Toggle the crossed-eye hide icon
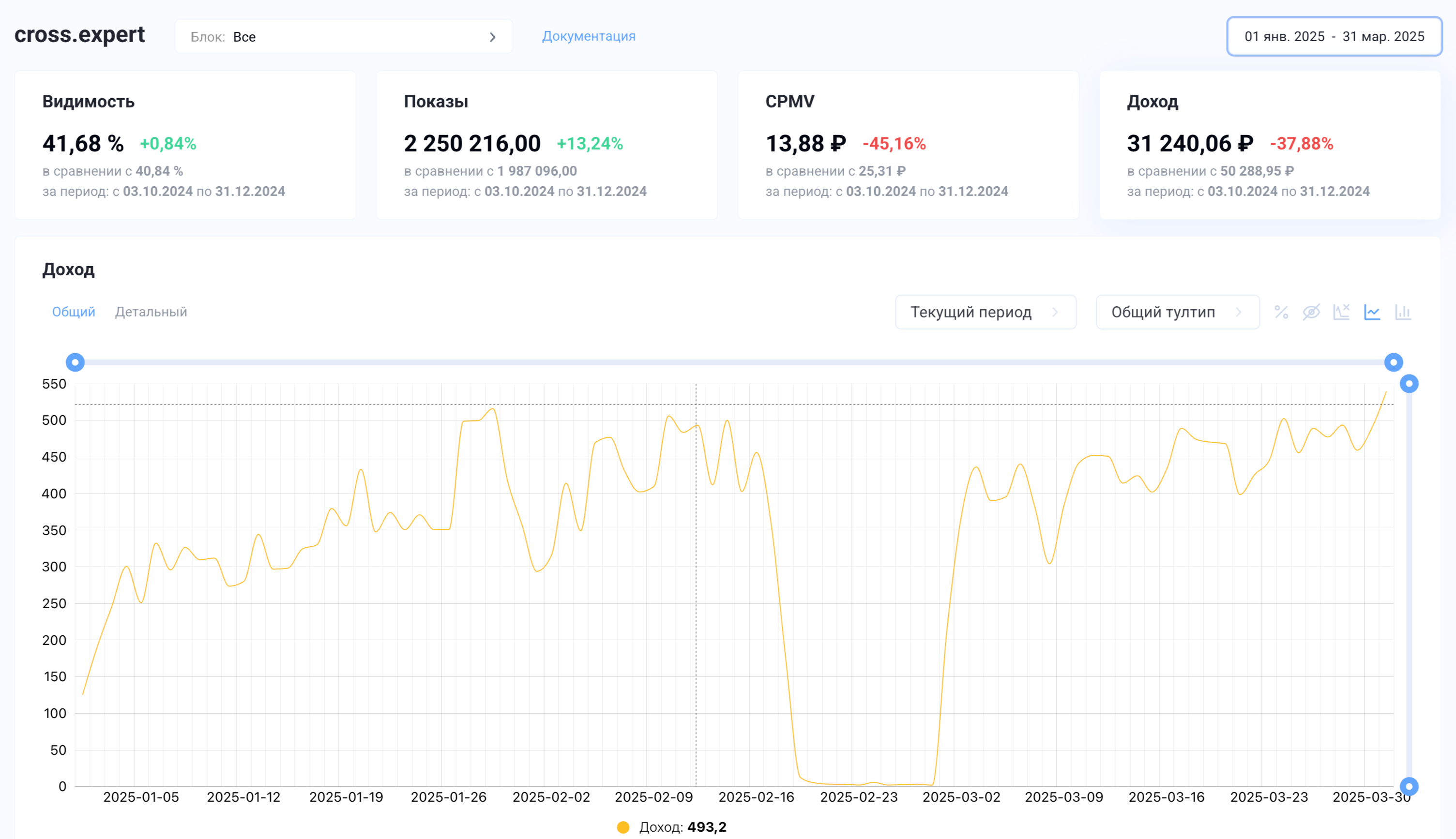This screenshot has width=1456, height=839. click(1311, 312)
